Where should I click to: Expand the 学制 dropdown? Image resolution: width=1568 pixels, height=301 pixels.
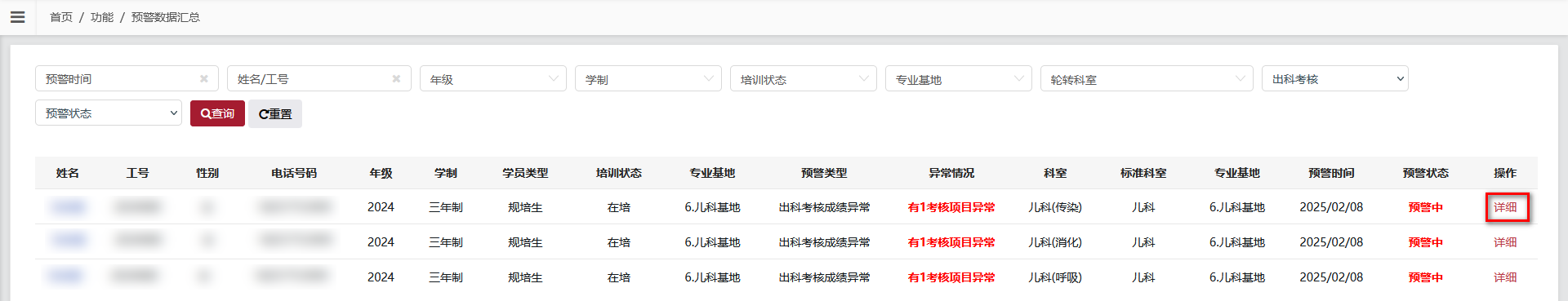pyautogui.click(x=648, y=79)
